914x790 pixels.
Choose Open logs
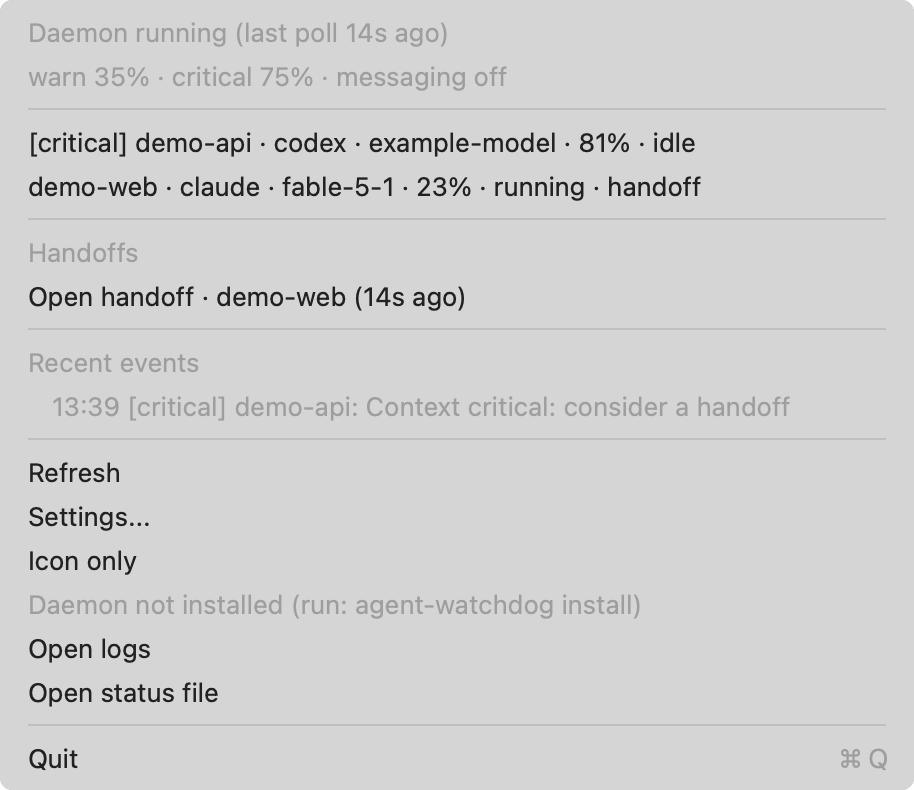pyautogui.click(x=457, y=649)
